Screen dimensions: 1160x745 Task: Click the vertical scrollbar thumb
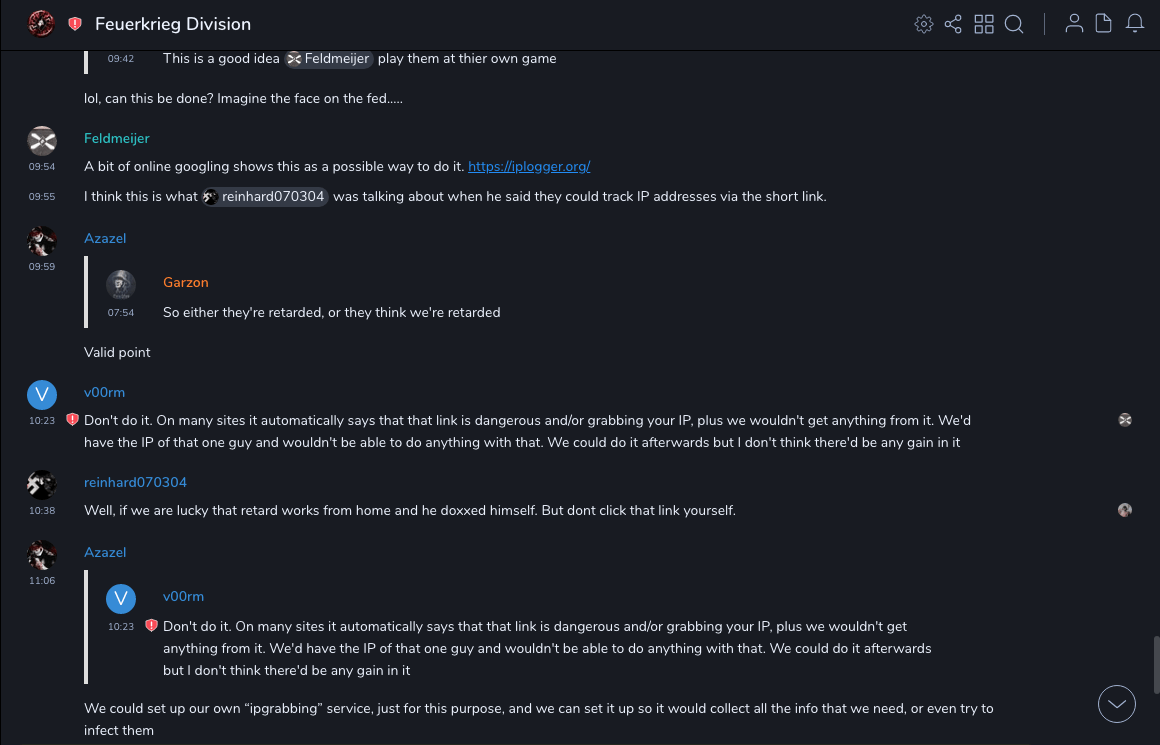click(x=1154, y=665)
